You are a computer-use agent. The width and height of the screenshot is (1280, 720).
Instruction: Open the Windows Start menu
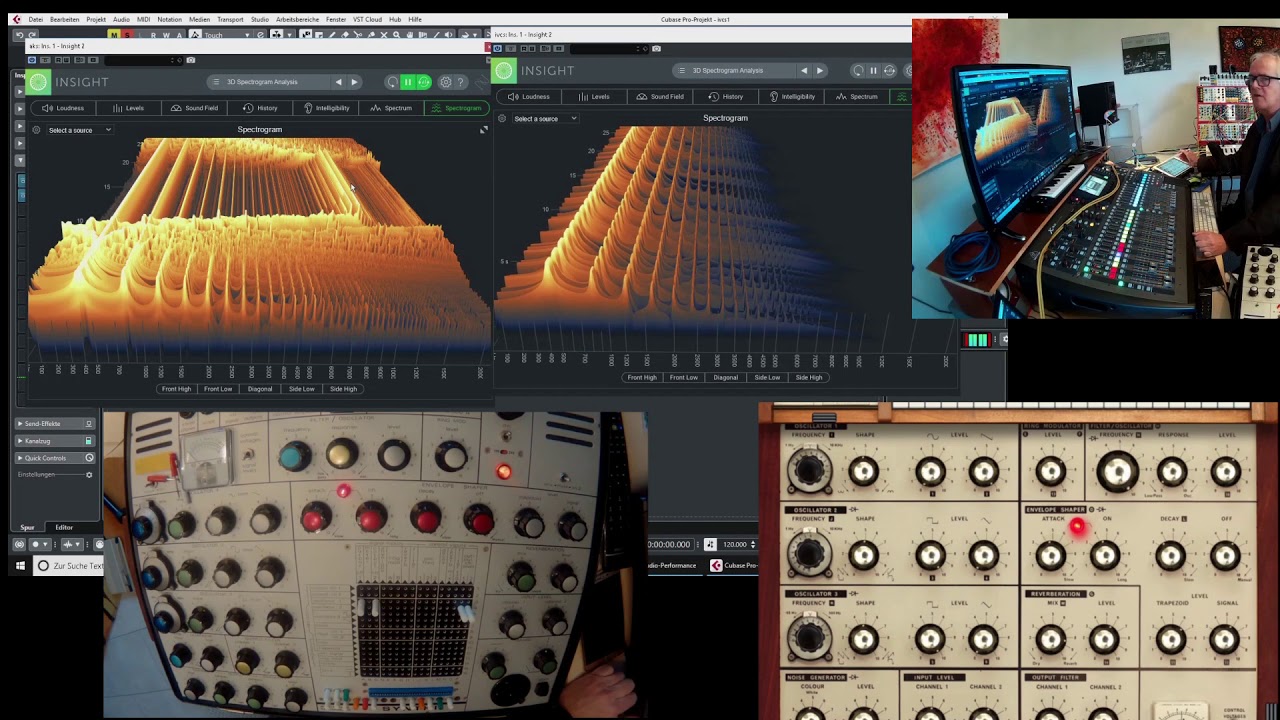(x=20, y=566)
